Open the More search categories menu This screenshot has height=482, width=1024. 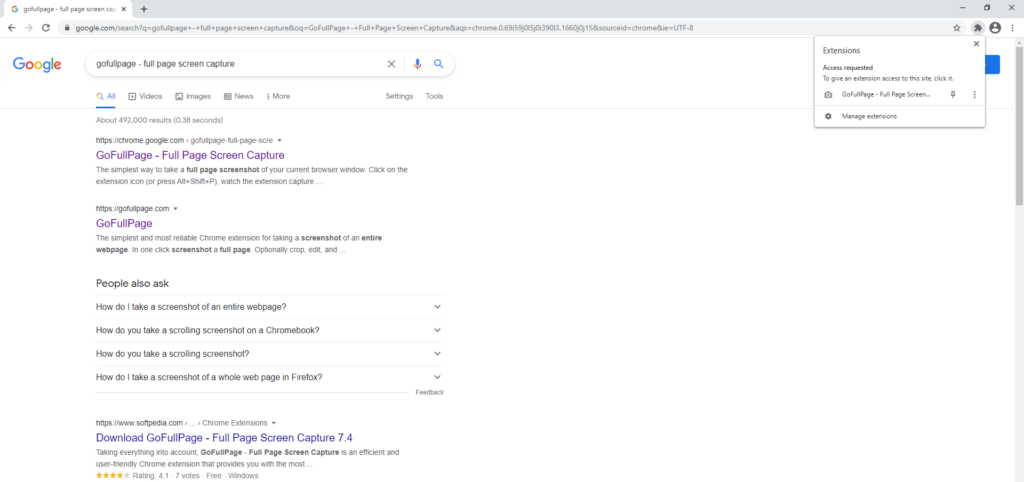(278, 96)
